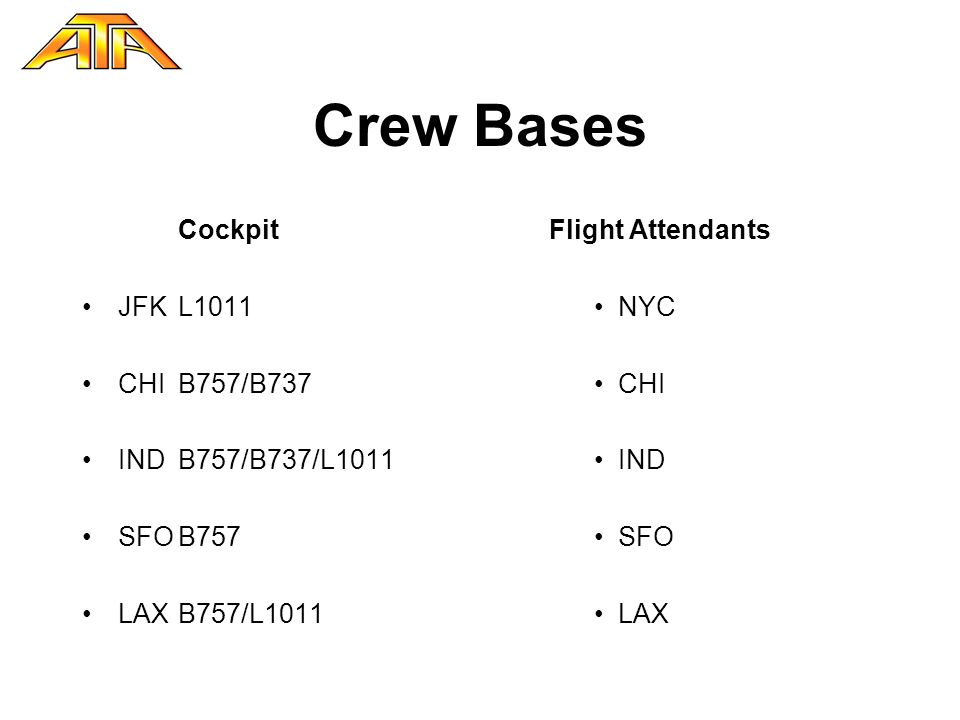This screenshot has height=720, width=960.
Task: Click SFO in flight attendants list
Action: click(646, 537)
